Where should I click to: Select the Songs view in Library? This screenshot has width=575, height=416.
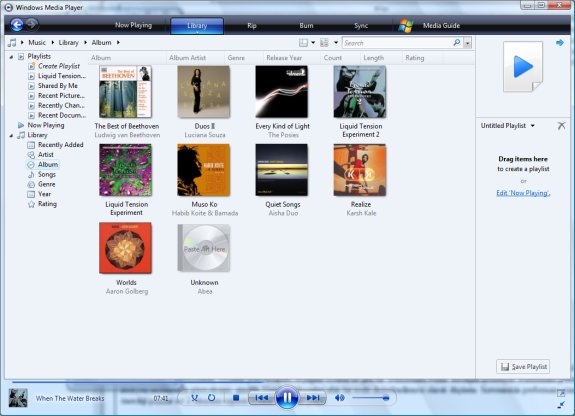(47, 175)
